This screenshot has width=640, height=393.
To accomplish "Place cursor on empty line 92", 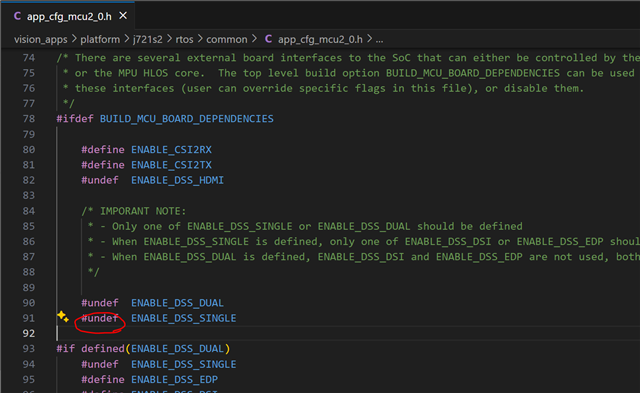I will click(x=347, y=333).
